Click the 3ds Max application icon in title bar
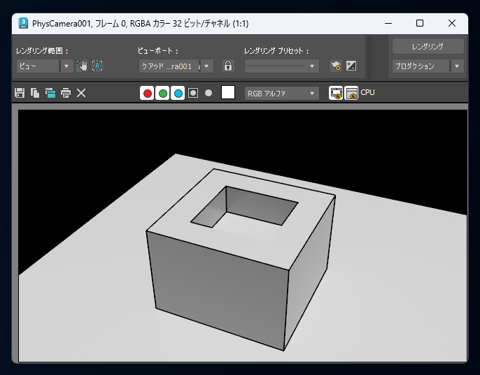Screen dimensions: 480x375 (x=23, y=23)
